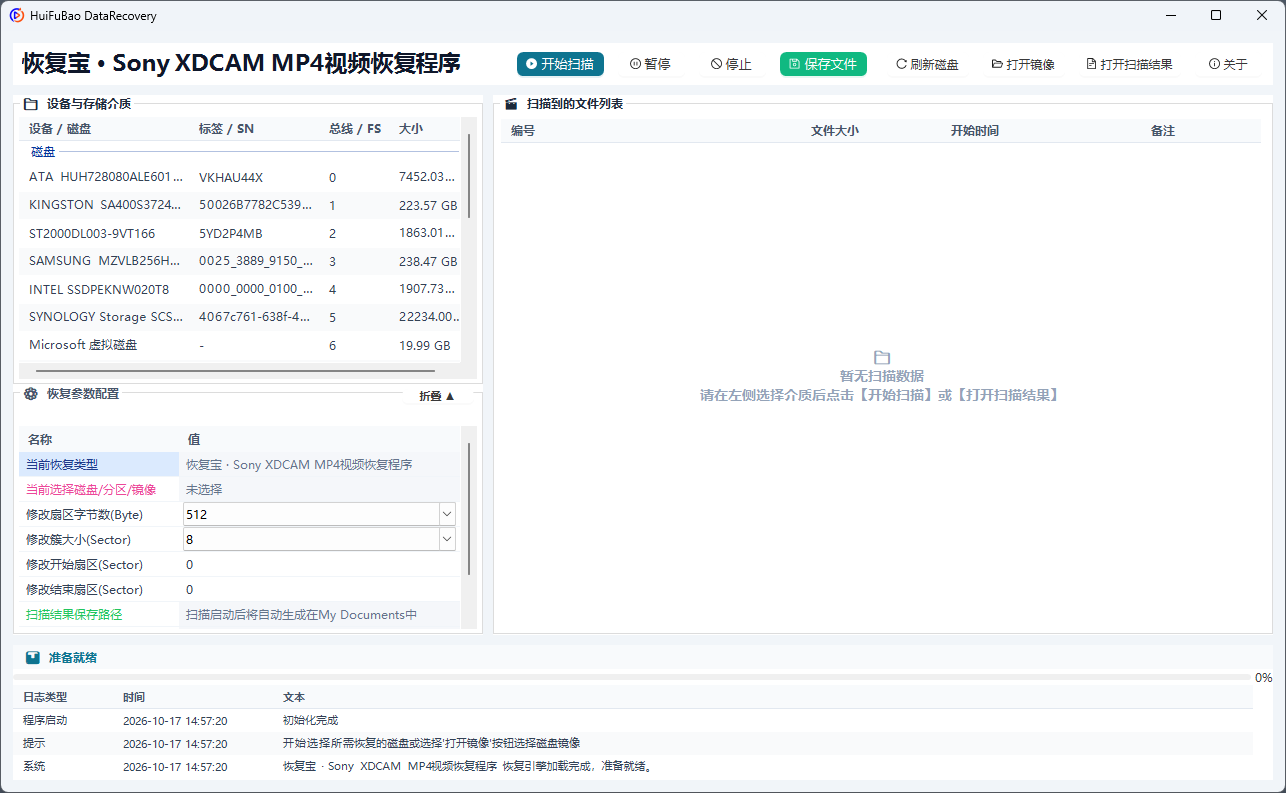
Task: Click the 暂停 pause icon button
Action: point(650,64)
